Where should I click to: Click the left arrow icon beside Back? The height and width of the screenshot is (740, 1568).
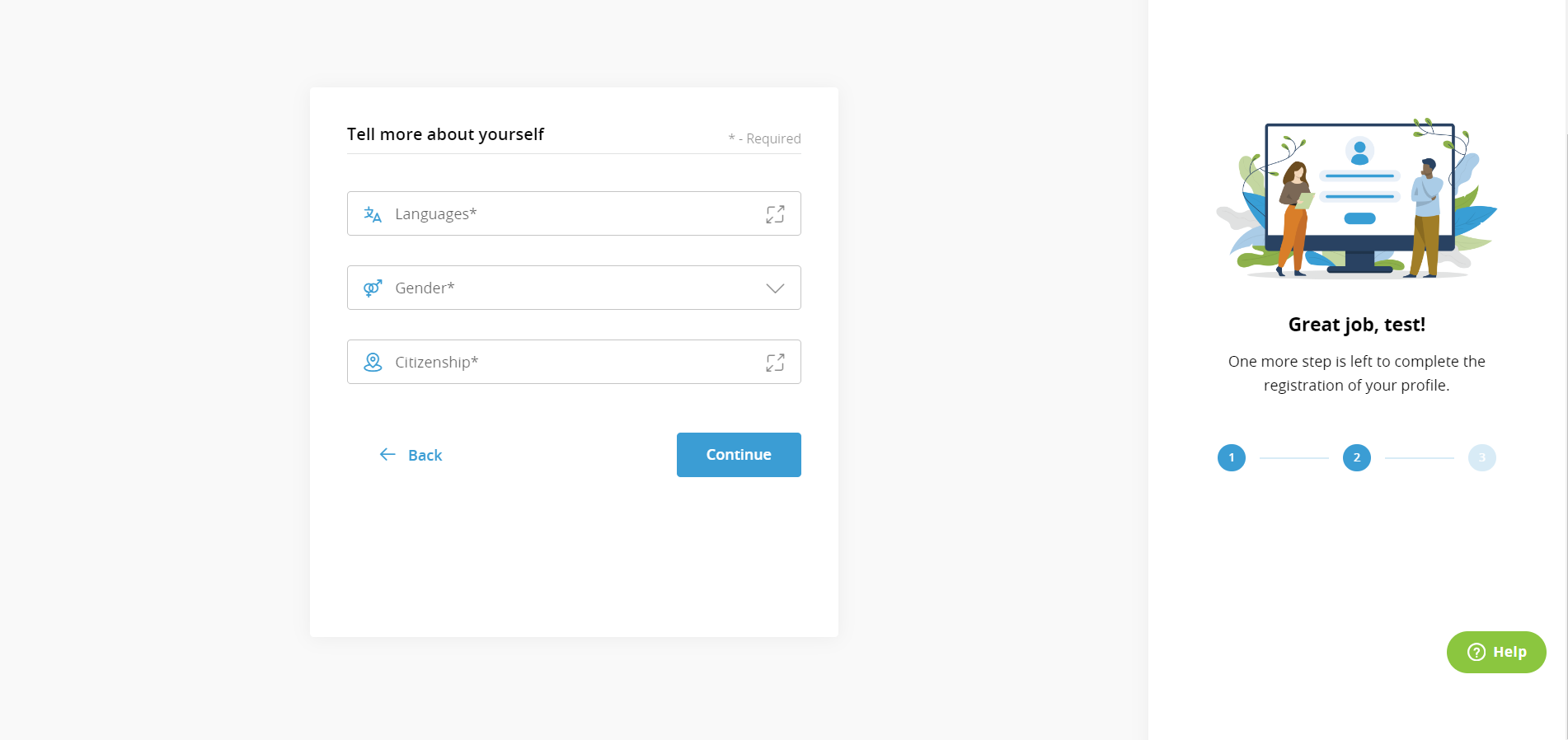pos(387,454)
